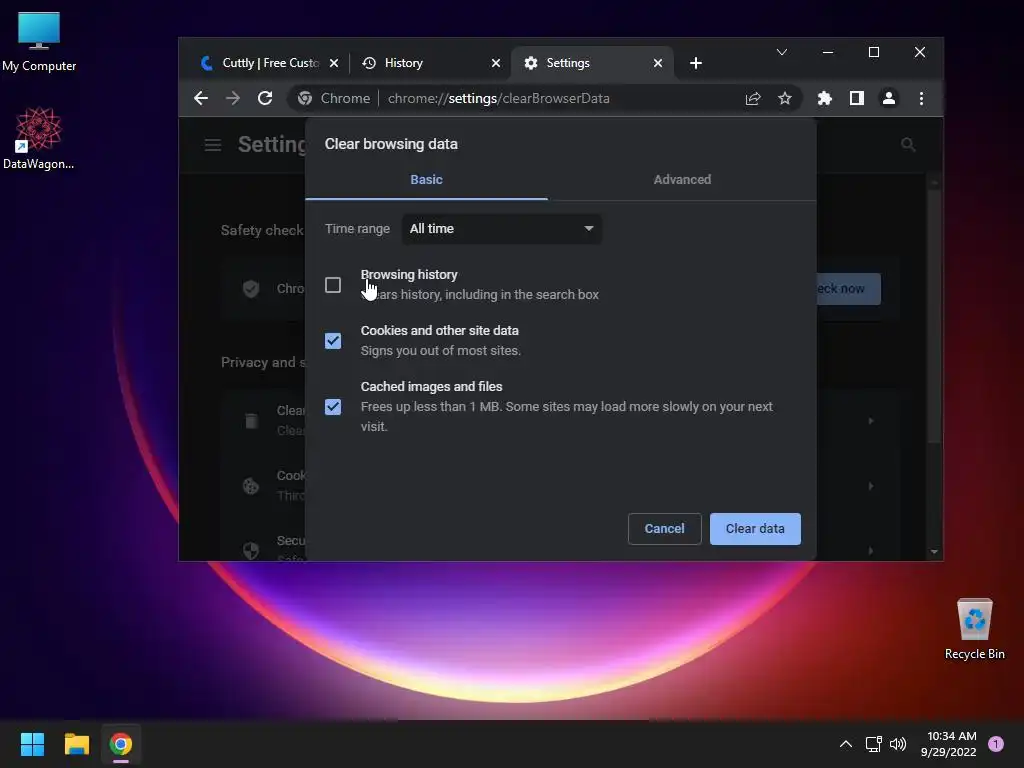Click the Cancel button
This screenshot has height=768, width=1024.
tap(664, 529)
